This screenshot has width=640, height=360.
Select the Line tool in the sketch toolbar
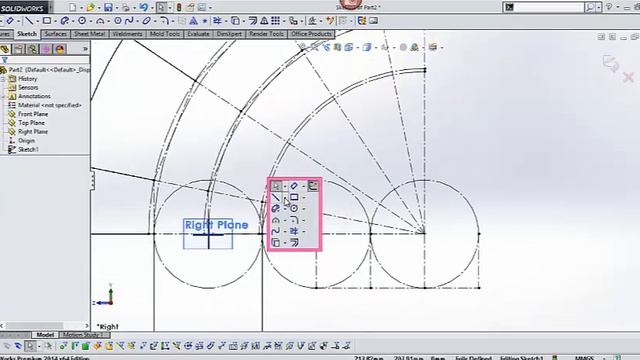click(29, 20)
